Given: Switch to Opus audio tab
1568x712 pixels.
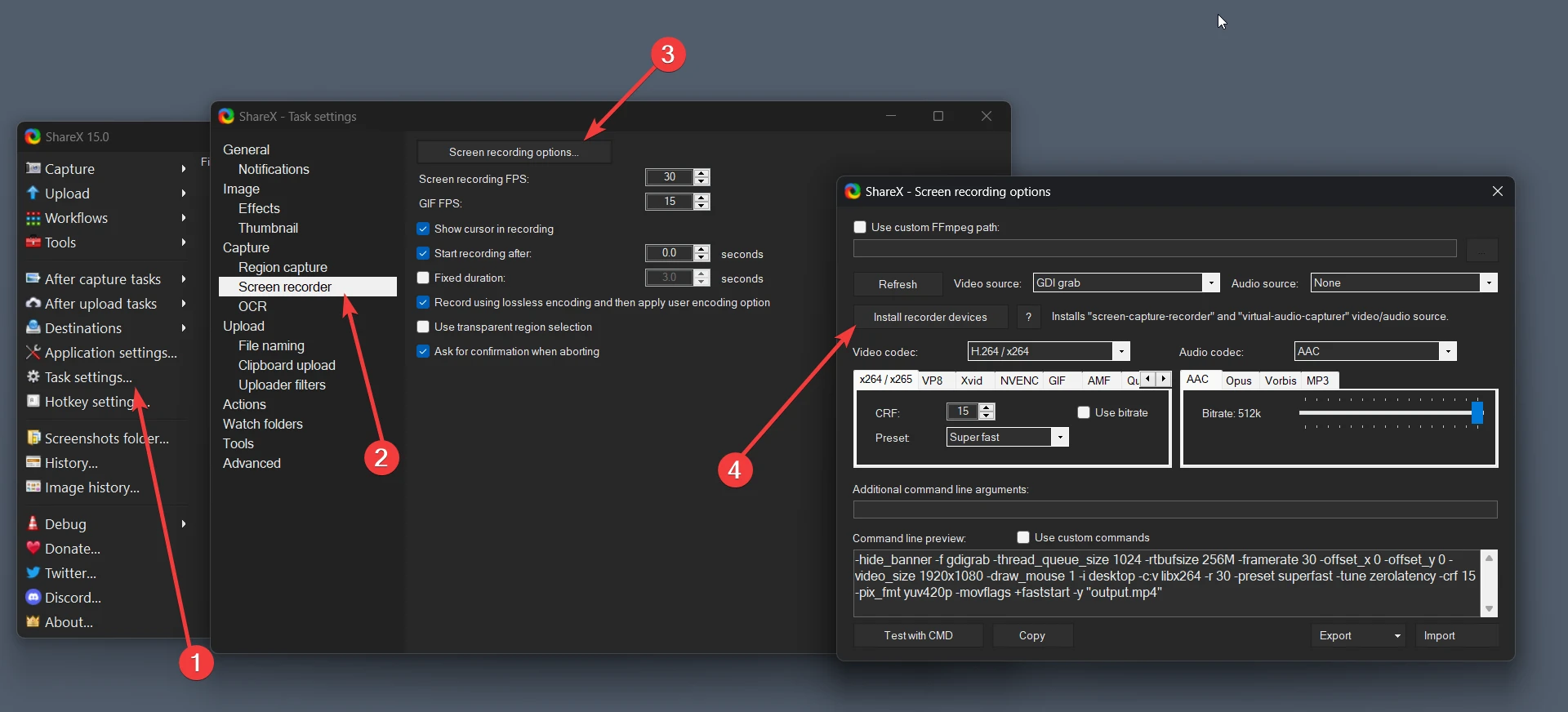Looking at the screenshot, I should coord(1239,380).
